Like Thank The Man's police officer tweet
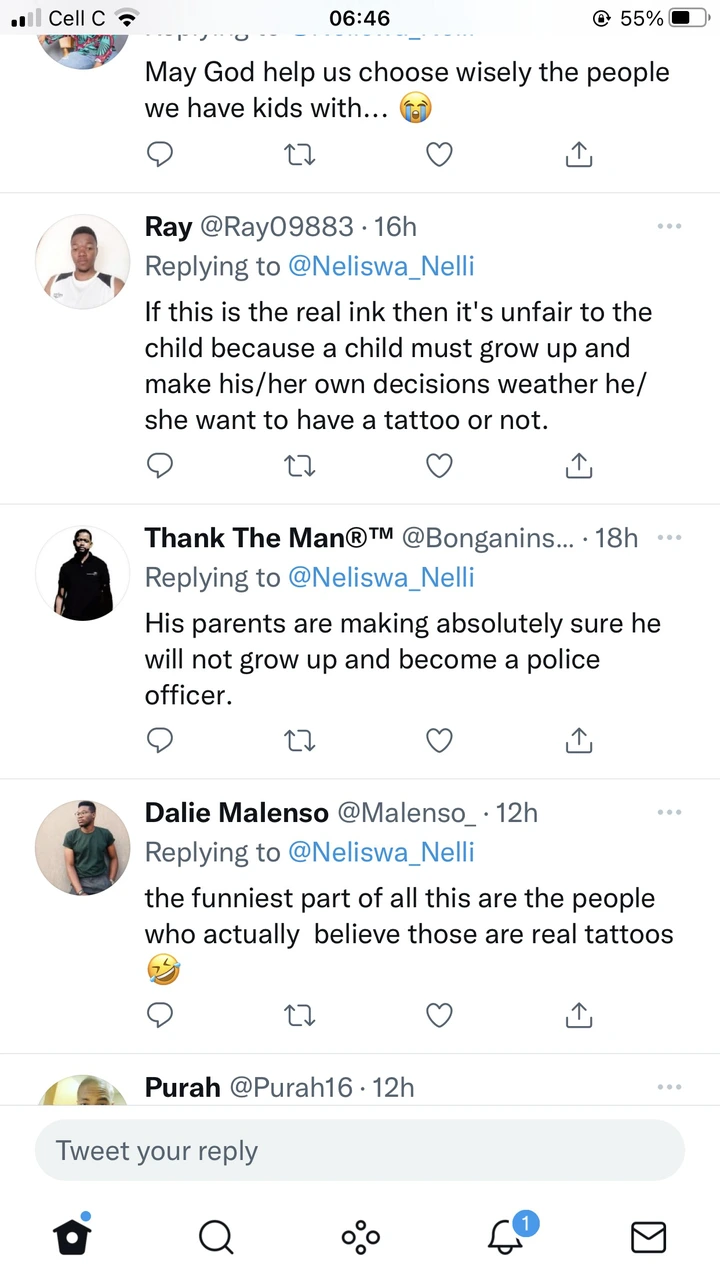Image resolution: width=720 pixels, height=1280 pixels. tap(439, 740)
